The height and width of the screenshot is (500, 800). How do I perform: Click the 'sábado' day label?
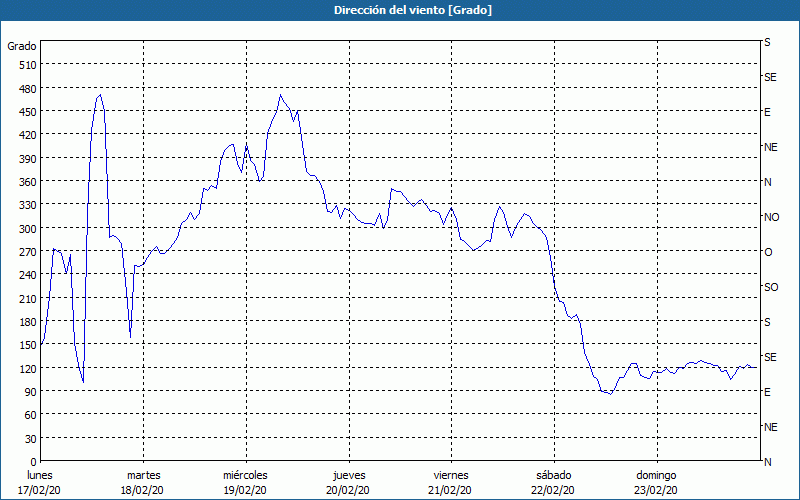(x=554, y=476)
